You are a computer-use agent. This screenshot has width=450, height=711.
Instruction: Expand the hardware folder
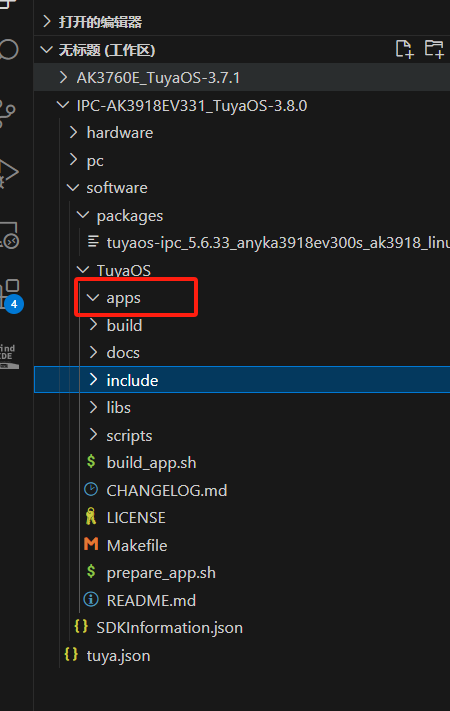(242, 133)
